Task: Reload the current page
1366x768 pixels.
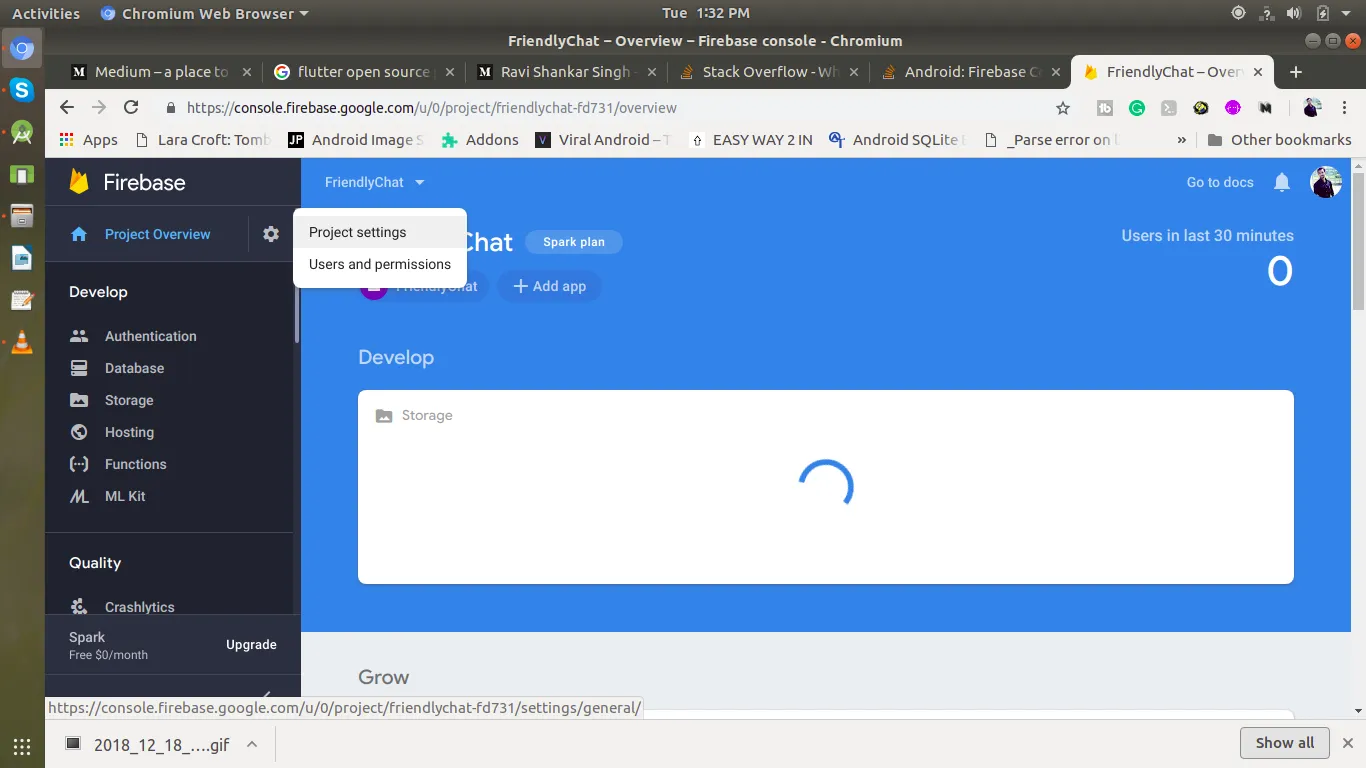Action: click(x=131, y=108)
